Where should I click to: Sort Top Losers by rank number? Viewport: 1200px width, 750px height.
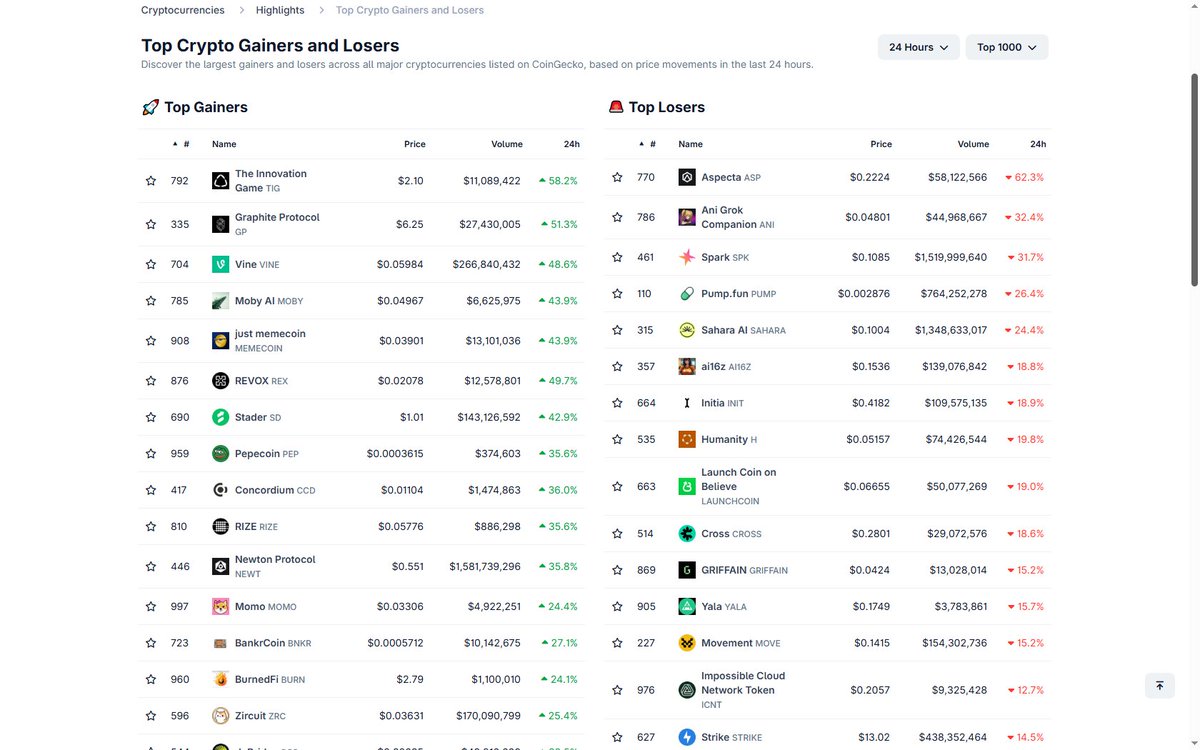(647, 144)
